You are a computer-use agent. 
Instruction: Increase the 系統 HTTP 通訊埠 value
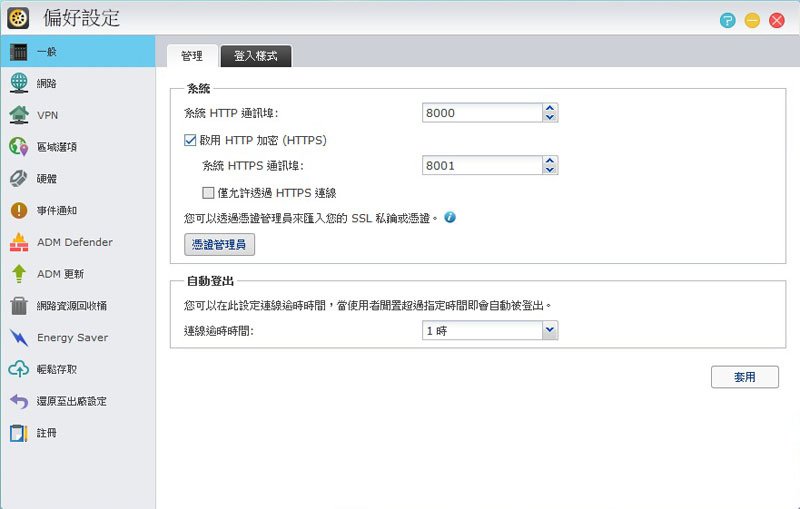tap(549, 108)
